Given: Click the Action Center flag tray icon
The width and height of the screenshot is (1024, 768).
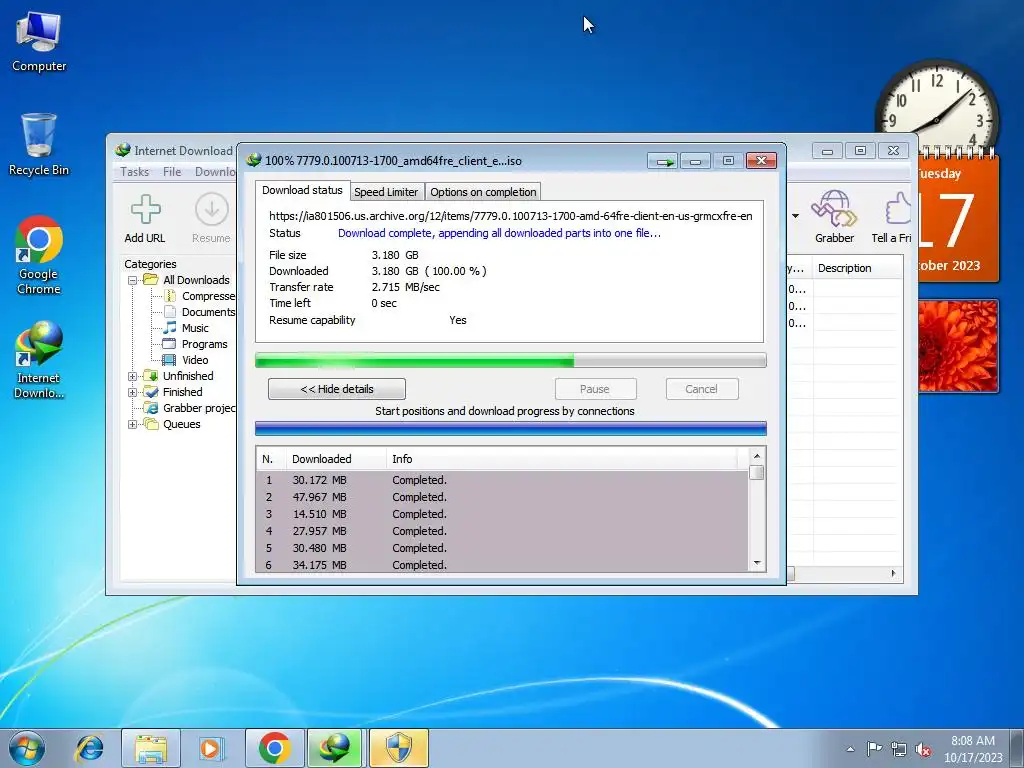Looking at the screenshot, I should (x=874, y=749).
